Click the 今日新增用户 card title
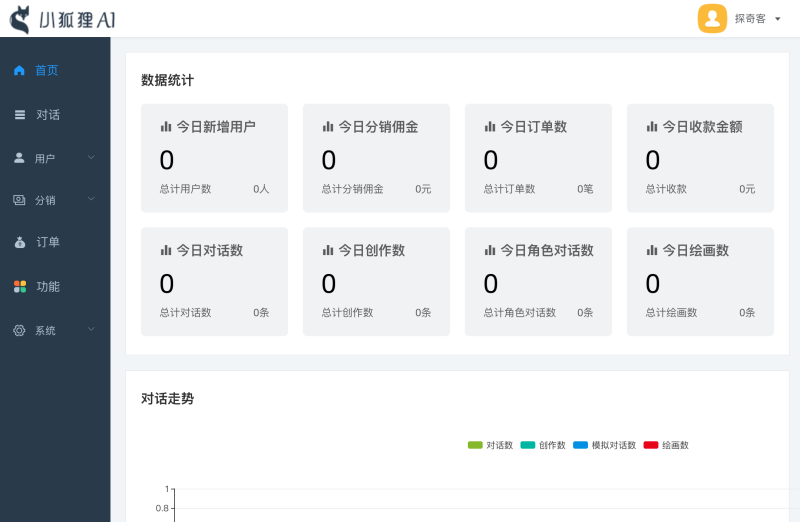The height and width of the screenshot is (522, 800). (216, 127)
